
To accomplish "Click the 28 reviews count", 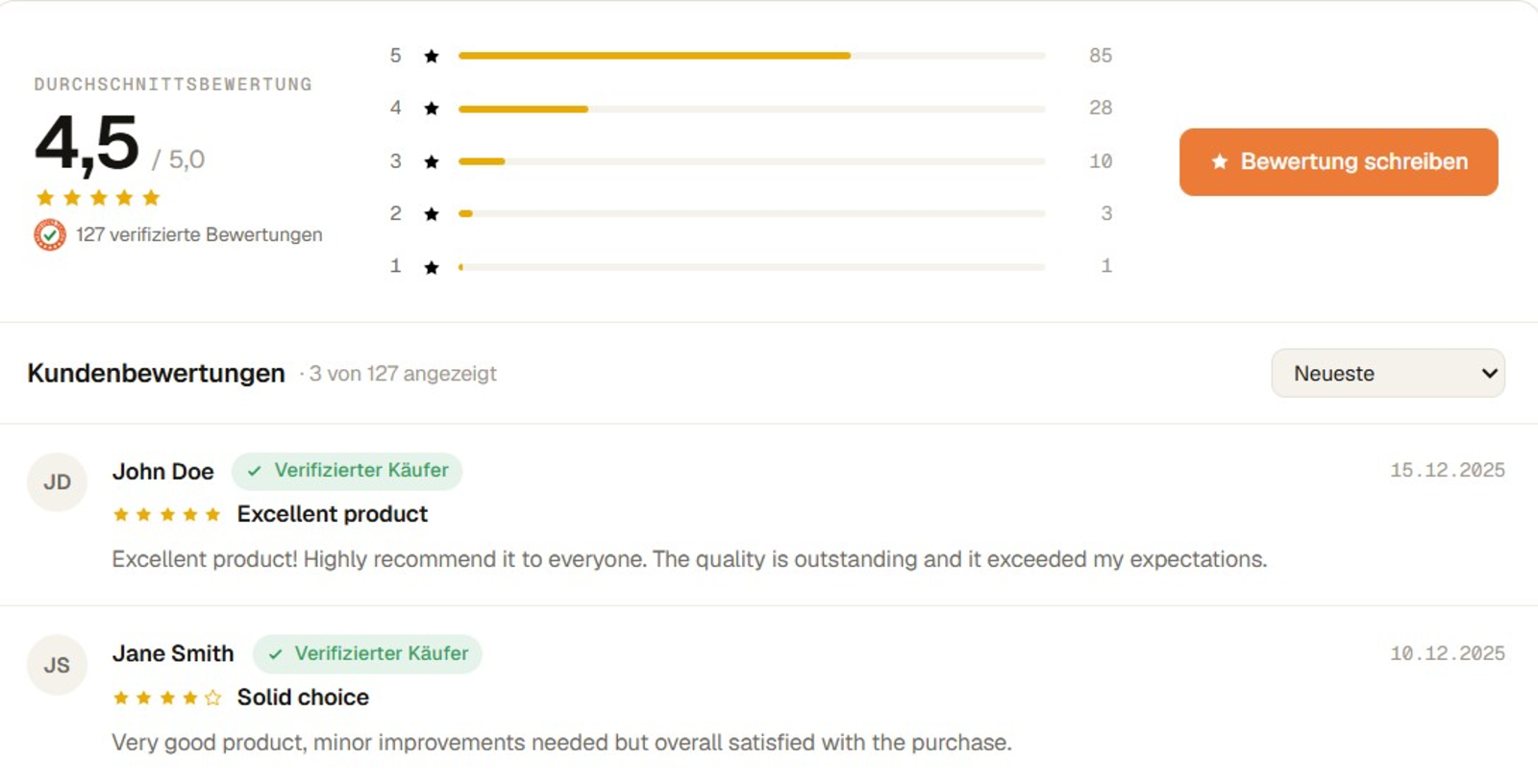I will click(1101, 108).
